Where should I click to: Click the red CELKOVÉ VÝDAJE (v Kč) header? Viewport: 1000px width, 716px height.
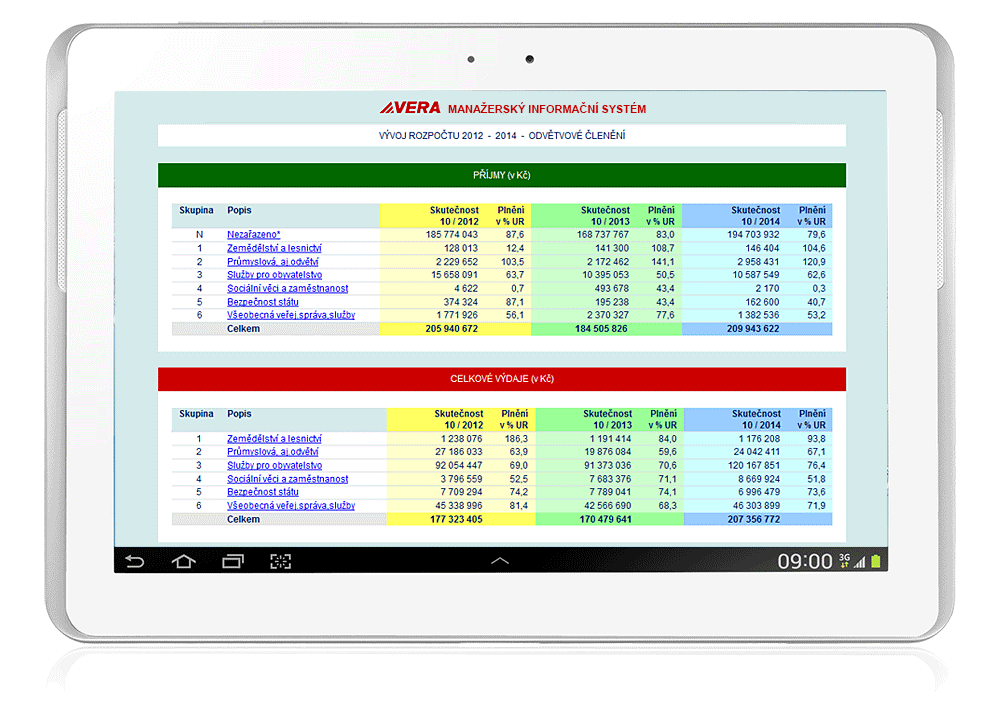click(x=501, y=379)
